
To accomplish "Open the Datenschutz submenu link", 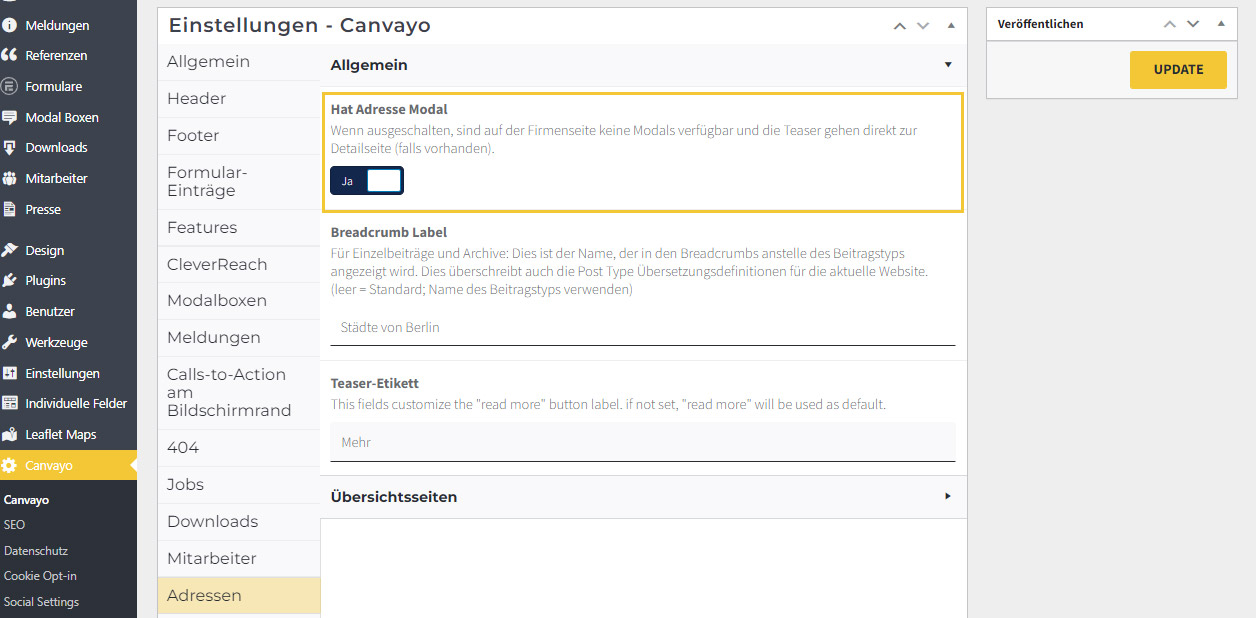I will (36, 551).
